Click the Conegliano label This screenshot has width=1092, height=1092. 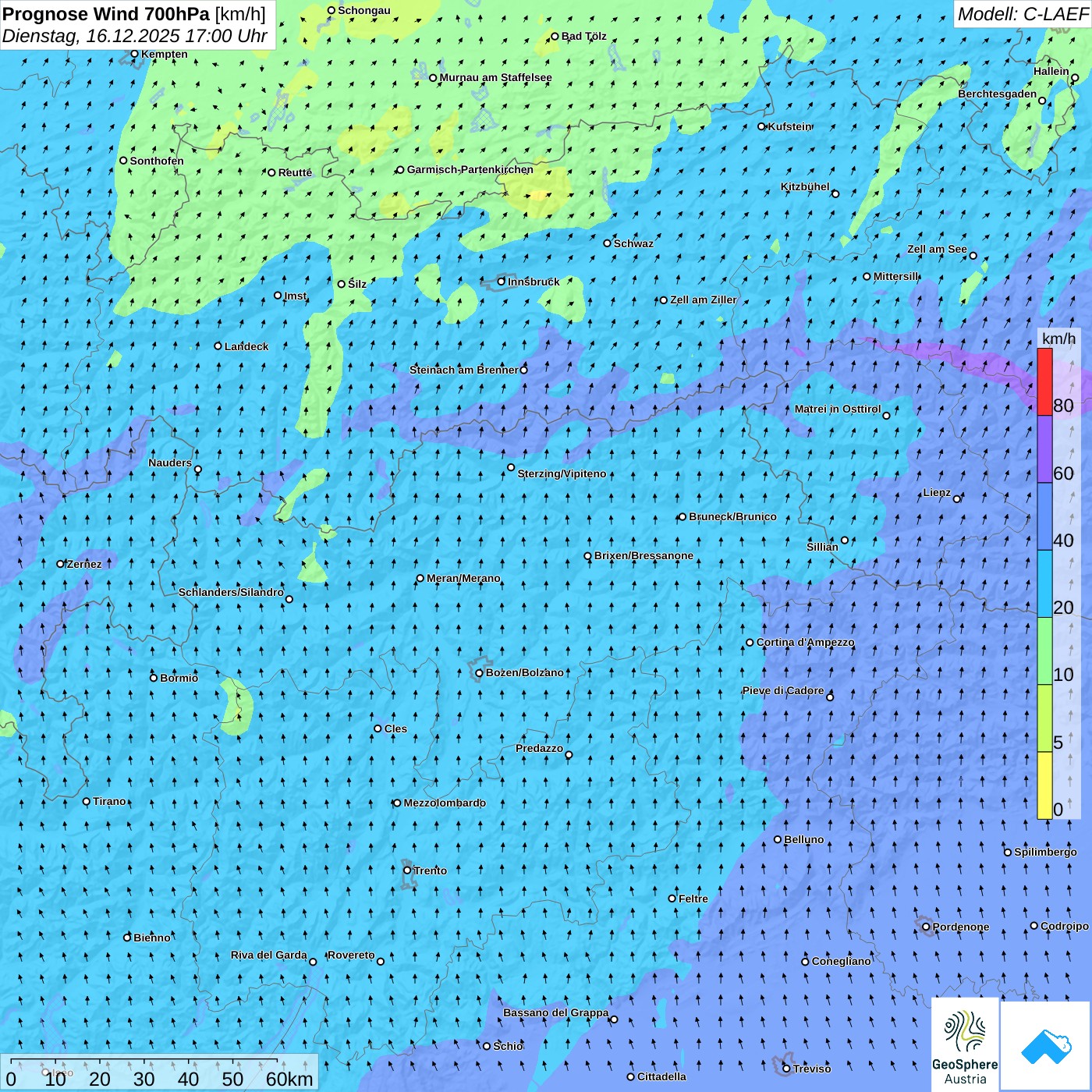coord(842,961)
